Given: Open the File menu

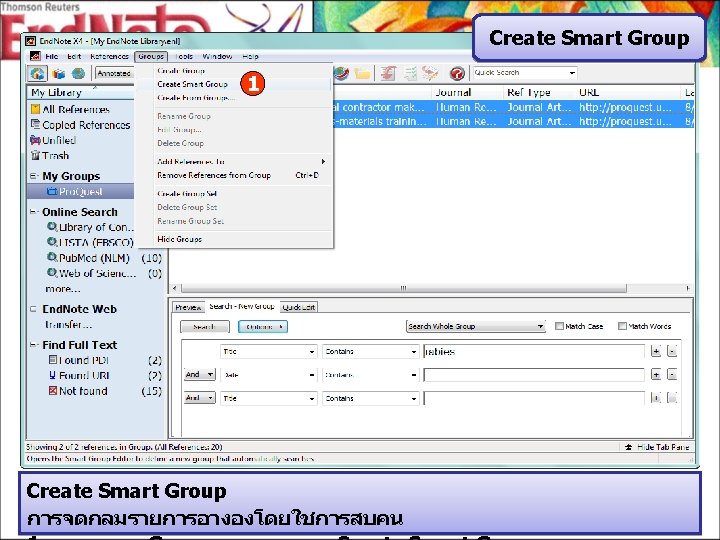Looking at the screenshot, I should tap(51, 56).
